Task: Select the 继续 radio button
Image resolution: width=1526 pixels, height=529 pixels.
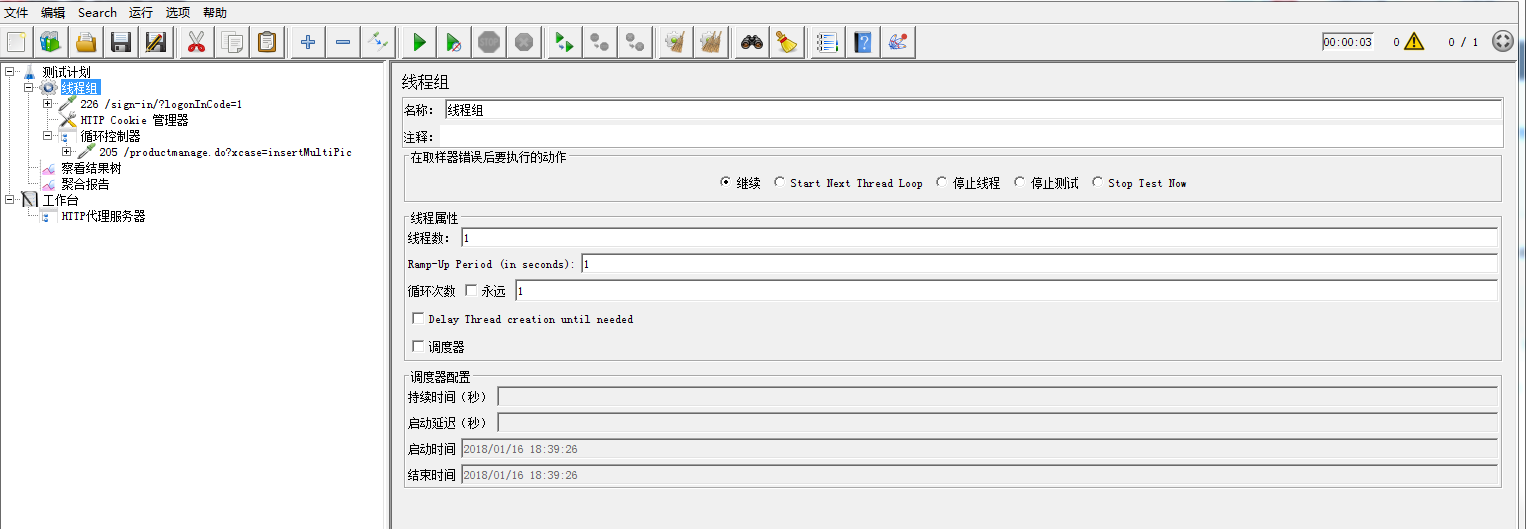Action: [x=725, y=183]
